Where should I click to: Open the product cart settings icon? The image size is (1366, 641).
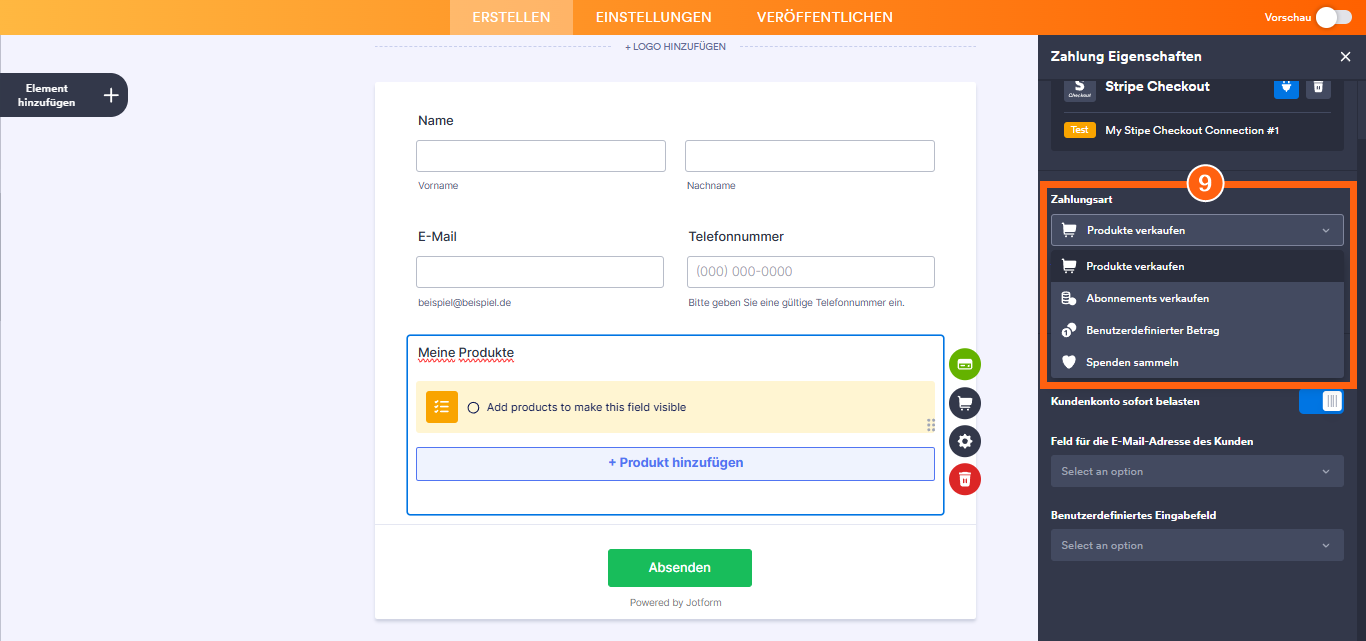click(965, 403)
